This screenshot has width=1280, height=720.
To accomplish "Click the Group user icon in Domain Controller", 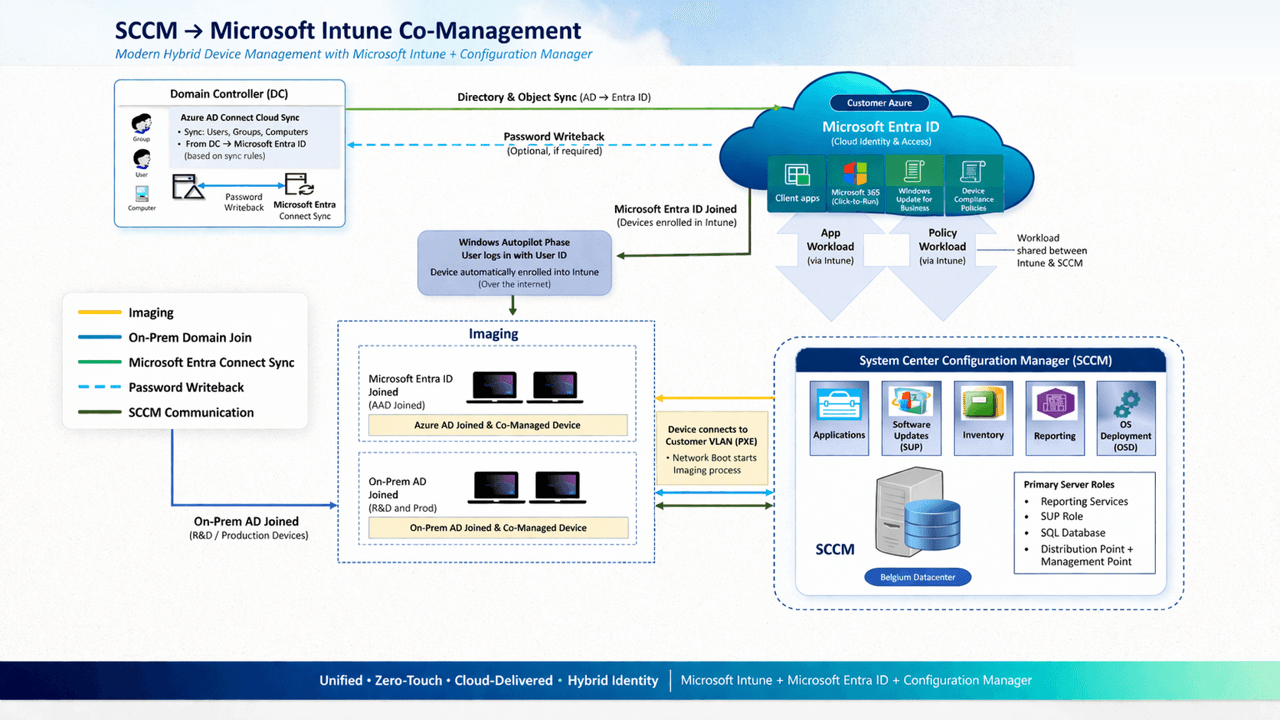I will (142, 123).
